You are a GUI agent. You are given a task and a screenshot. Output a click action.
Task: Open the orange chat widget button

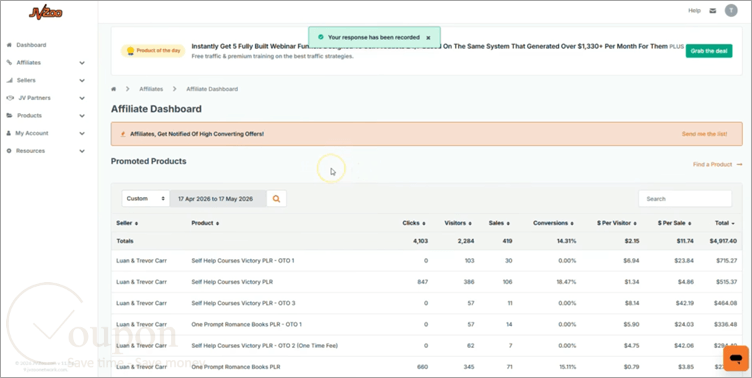(x=736, y=358)
